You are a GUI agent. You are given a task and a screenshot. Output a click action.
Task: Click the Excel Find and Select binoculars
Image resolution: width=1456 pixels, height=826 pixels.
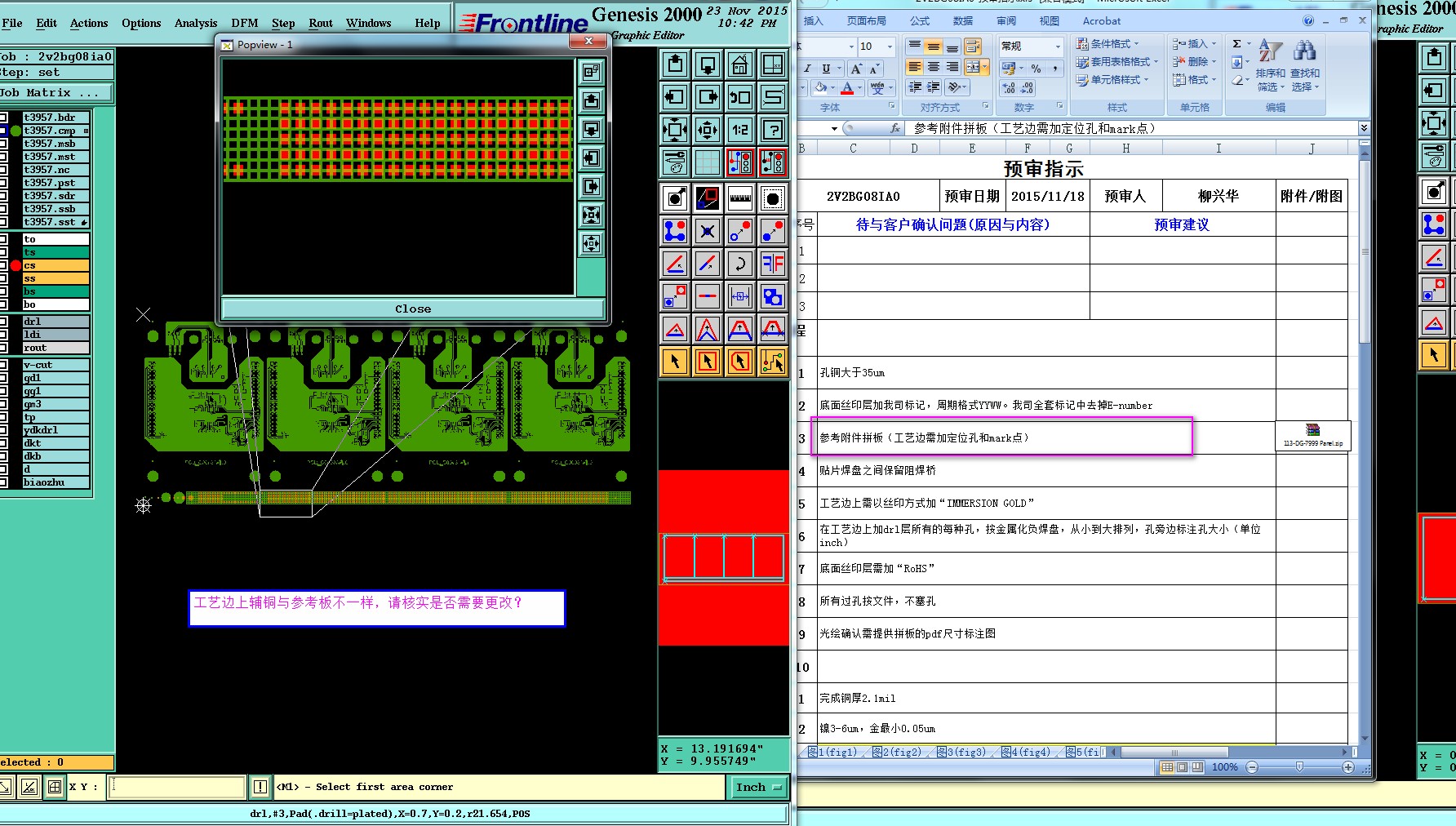pos(1304,64)
